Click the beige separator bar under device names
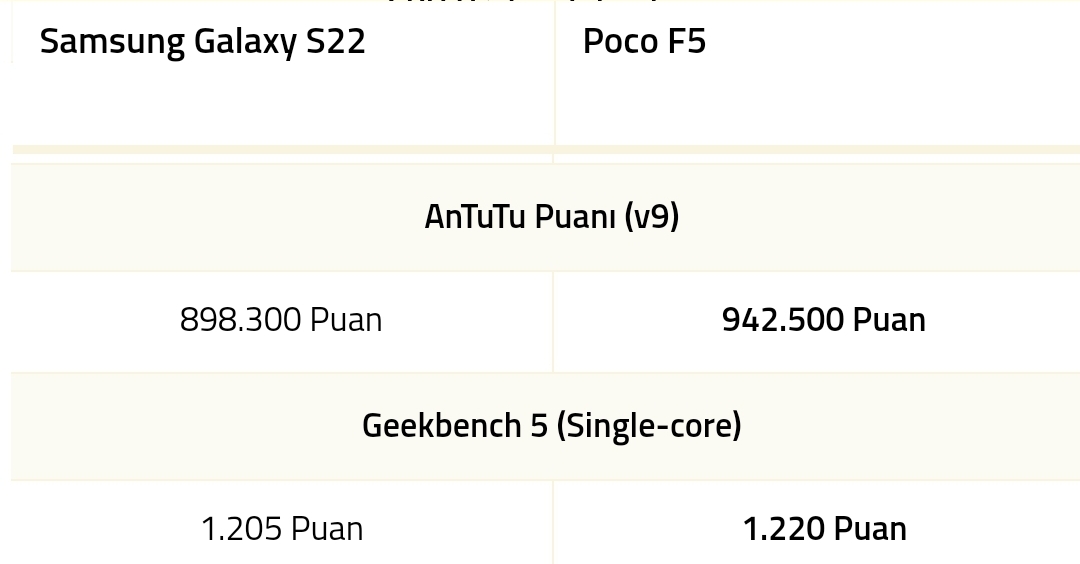 click(546, 149)
